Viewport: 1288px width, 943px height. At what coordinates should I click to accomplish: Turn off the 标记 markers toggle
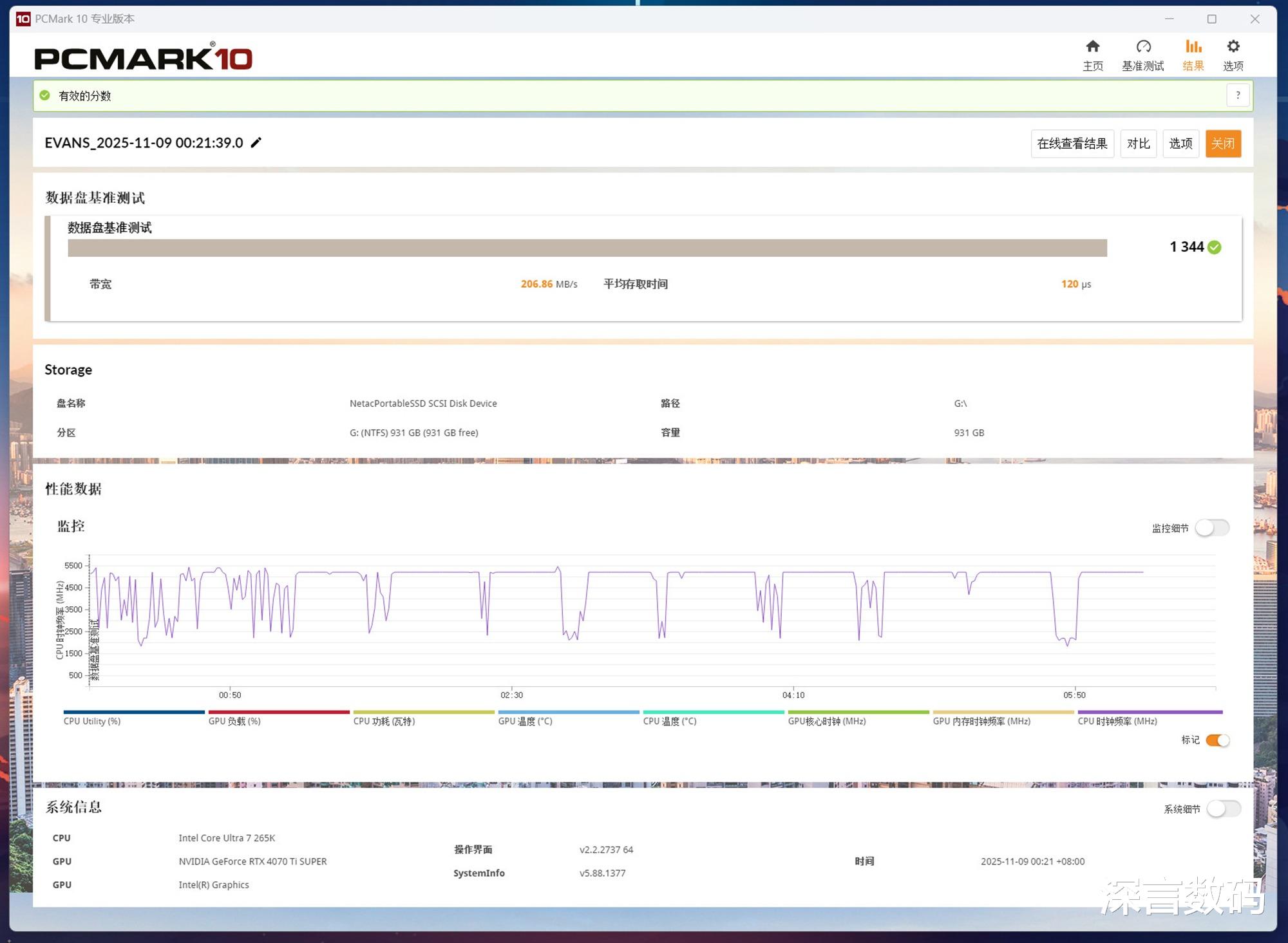[1217, 740]
